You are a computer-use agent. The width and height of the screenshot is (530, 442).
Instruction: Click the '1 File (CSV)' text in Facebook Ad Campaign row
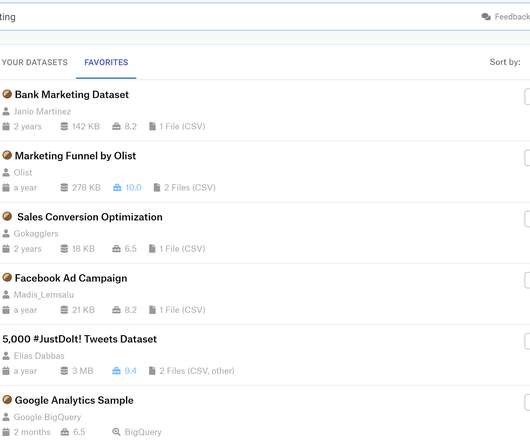click(182, 310)
